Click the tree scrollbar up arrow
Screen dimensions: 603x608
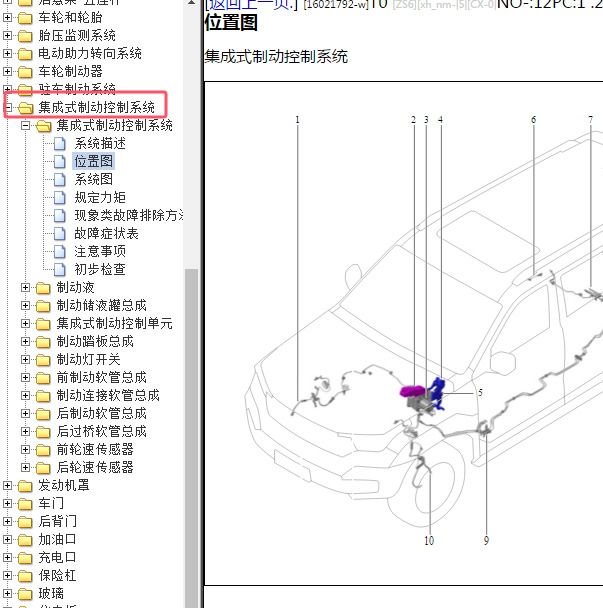point(192,3)
